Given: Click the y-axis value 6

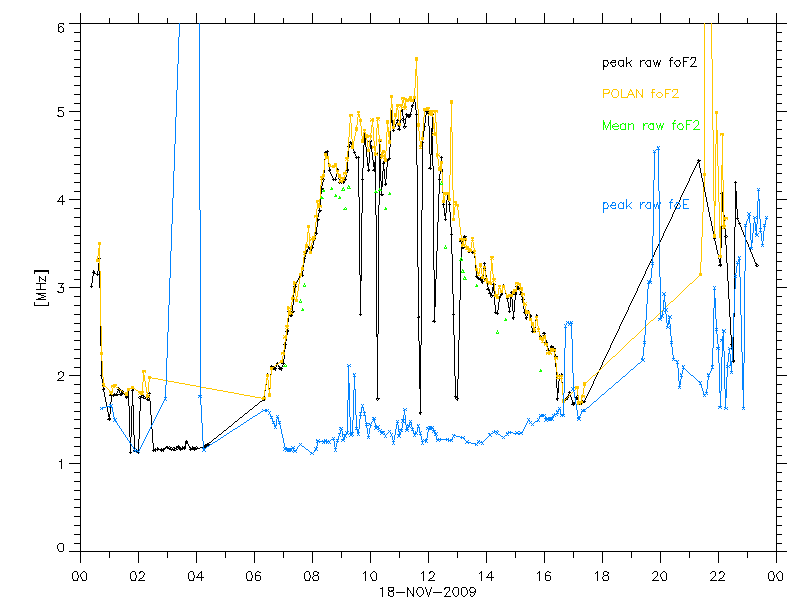Looking at the screenshot, I should click(61, 28).
